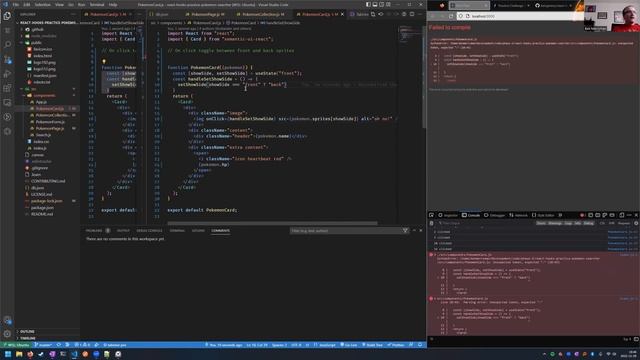Screen dimensions: 640x360
Task: Open the Help menu
Action: pos(113,4)
